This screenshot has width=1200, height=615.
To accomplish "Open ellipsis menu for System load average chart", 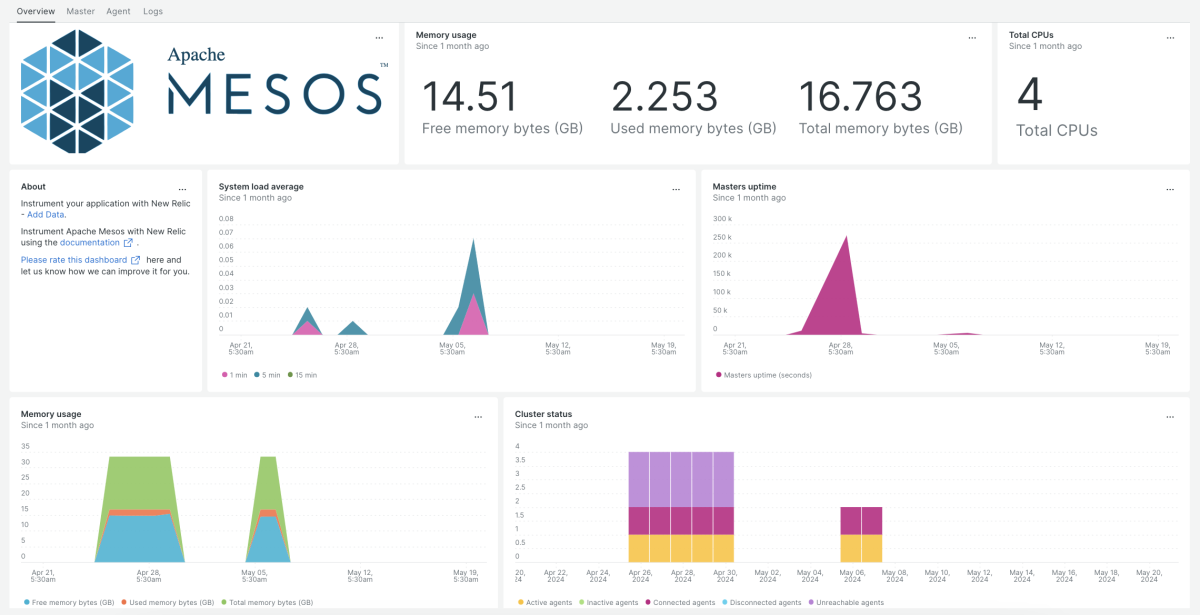I will coord(676,188).
